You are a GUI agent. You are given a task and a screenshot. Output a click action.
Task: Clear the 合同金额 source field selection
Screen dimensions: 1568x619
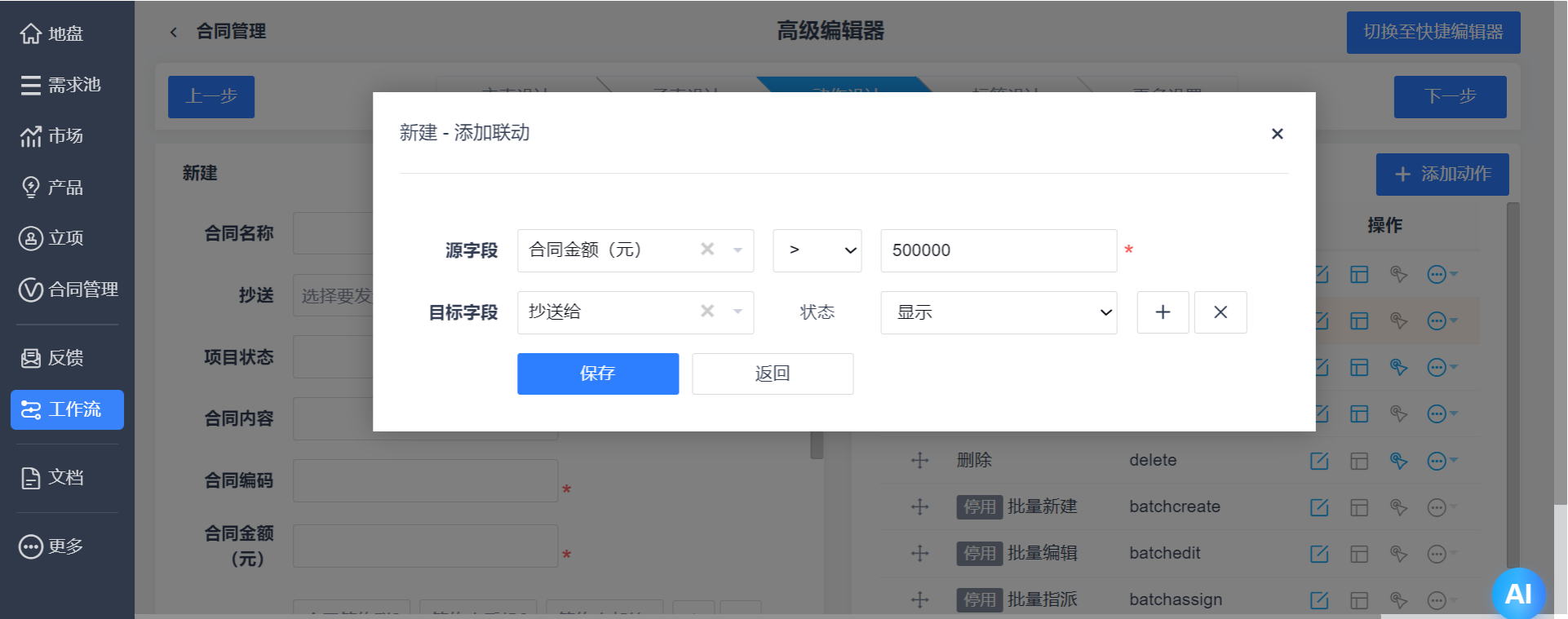pyautogui.click(x=707, y=250)
